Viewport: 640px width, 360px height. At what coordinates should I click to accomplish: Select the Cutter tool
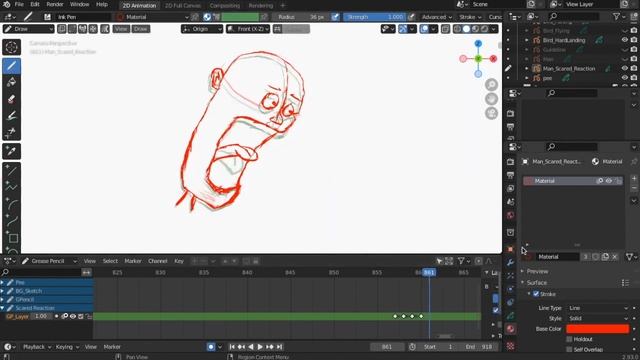point(11,133)
